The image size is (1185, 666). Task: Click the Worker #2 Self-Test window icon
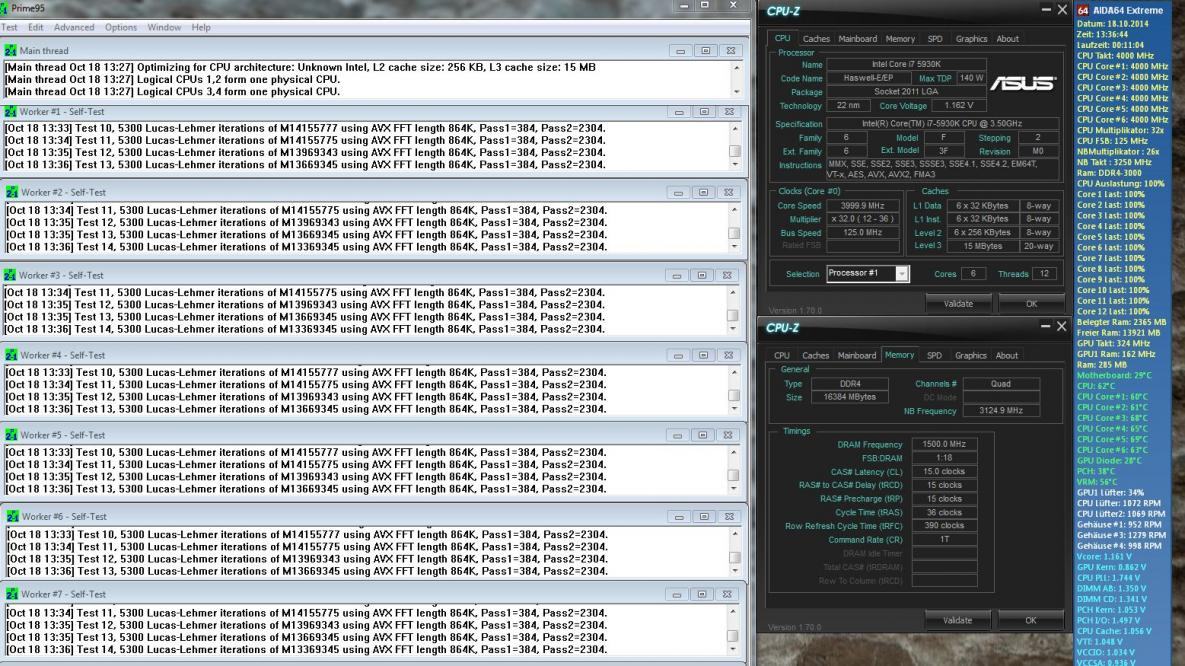pyautogui.click(x=11, y=193)
